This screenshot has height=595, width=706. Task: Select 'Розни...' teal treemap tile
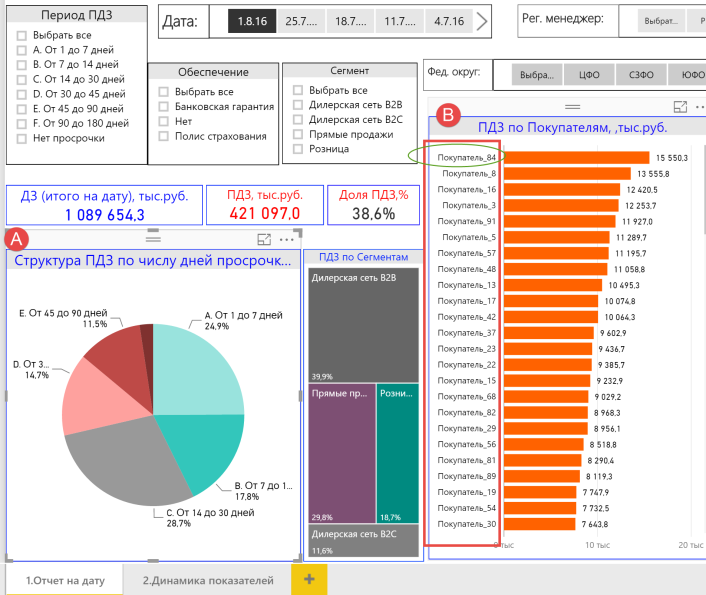pos(398,453)
